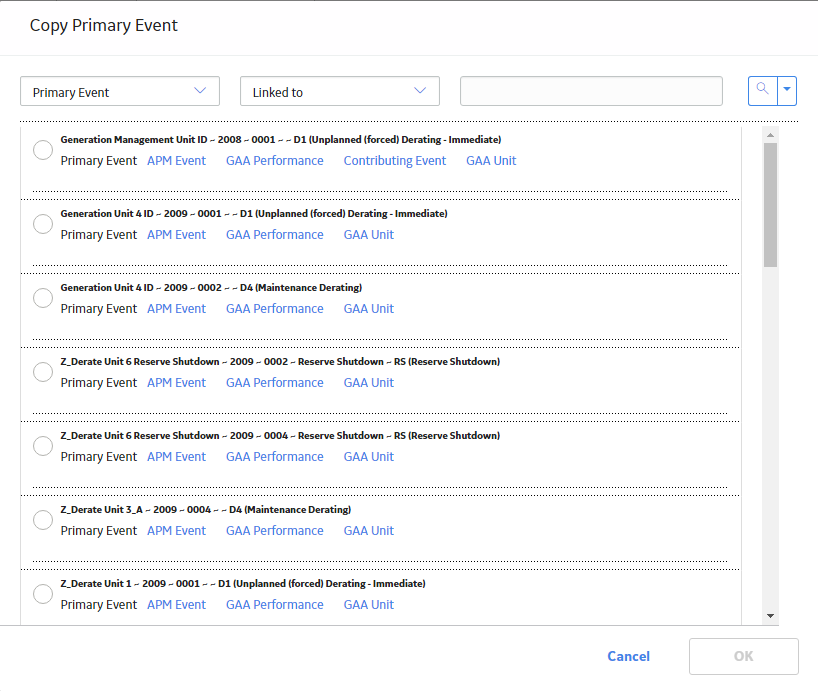818x691 pixels.
Task: Open APM Event link under Generation Unit 4 0001
Action: pyautogui.click(x=176, y=235)
